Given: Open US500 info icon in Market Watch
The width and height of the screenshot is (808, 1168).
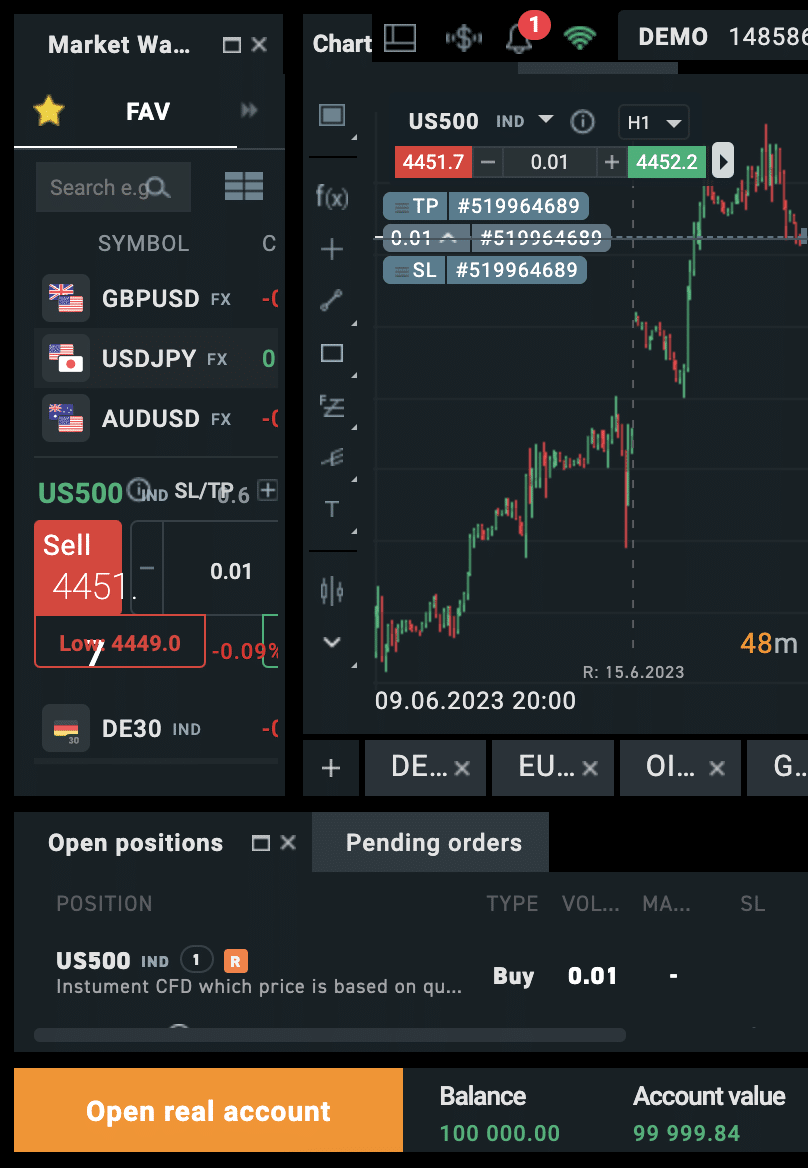Looking at the screenshot, I should pyautogui.click(x=138, y=489).
